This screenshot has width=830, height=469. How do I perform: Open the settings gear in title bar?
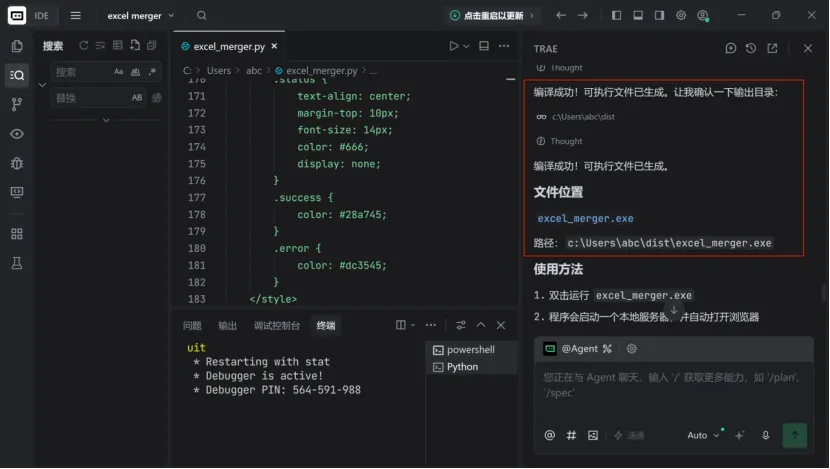pos(681,15)
